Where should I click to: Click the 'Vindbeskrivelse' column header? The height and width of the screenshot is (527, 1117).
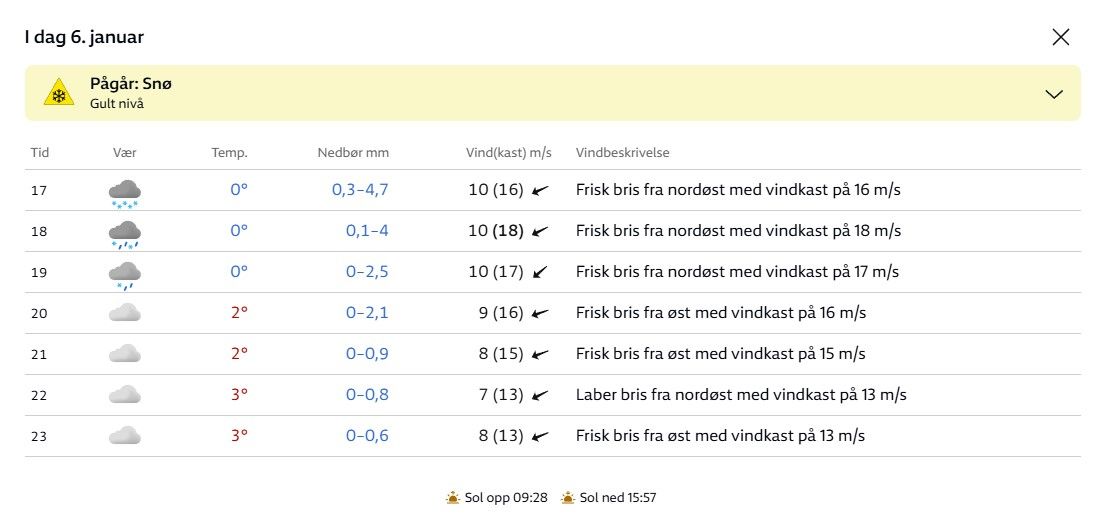pyautogui.click(x=623, y=152)
